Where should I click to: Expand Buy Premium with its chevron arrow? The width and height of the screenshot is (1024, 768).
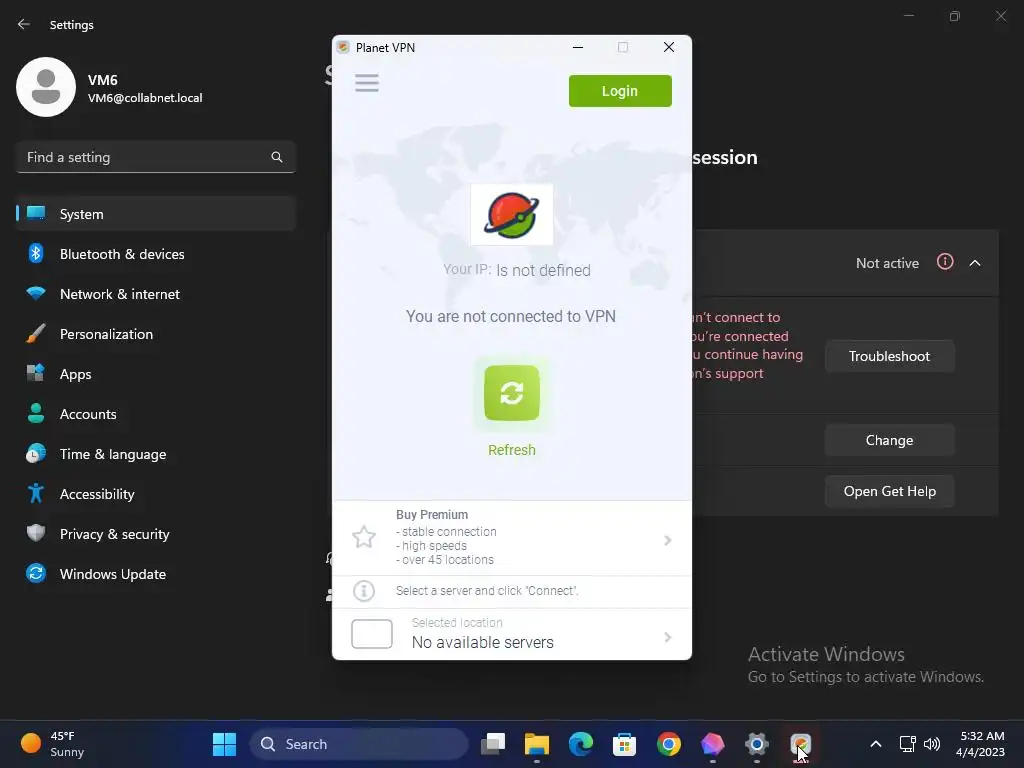[667, 540]
